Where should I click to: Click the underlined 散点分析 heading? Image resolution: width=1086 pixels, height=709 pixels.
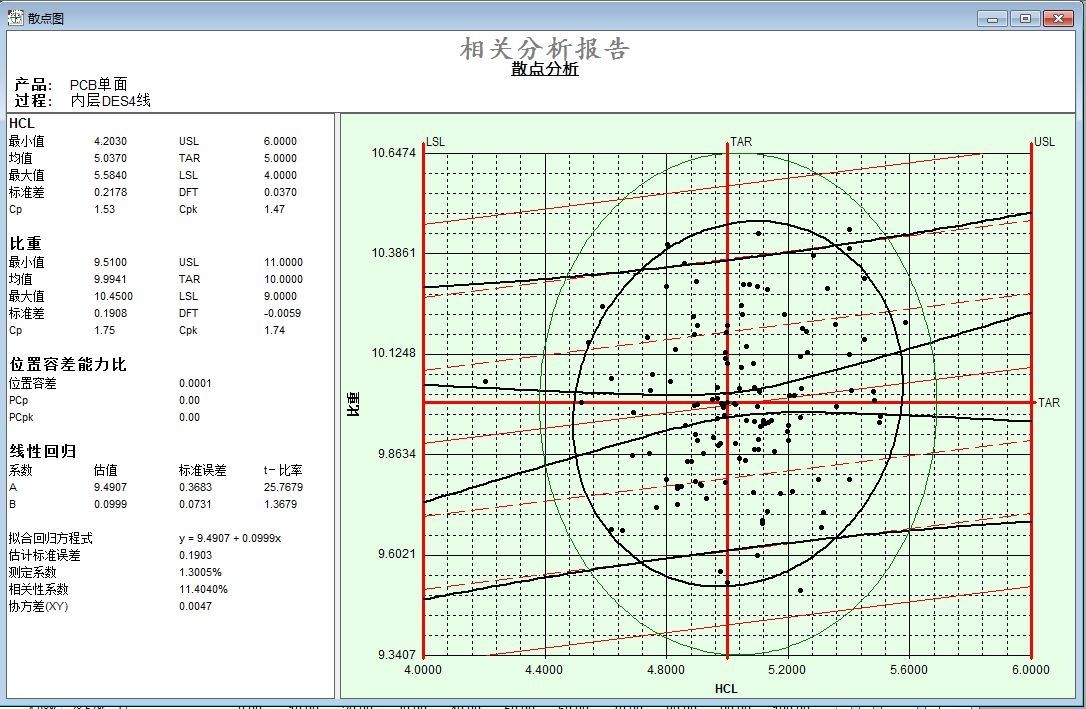click(x=545, y=69)
